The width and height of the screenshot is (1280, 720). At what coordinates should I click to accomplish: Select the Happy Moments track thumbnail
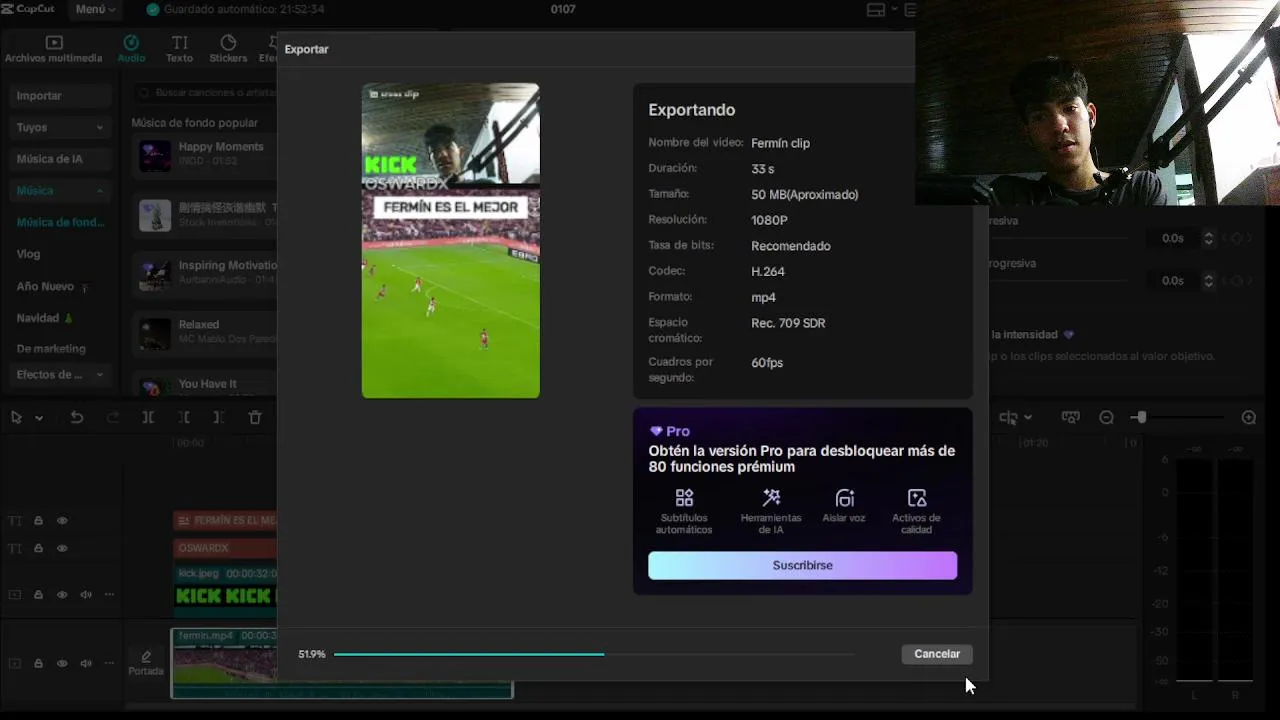155,154
